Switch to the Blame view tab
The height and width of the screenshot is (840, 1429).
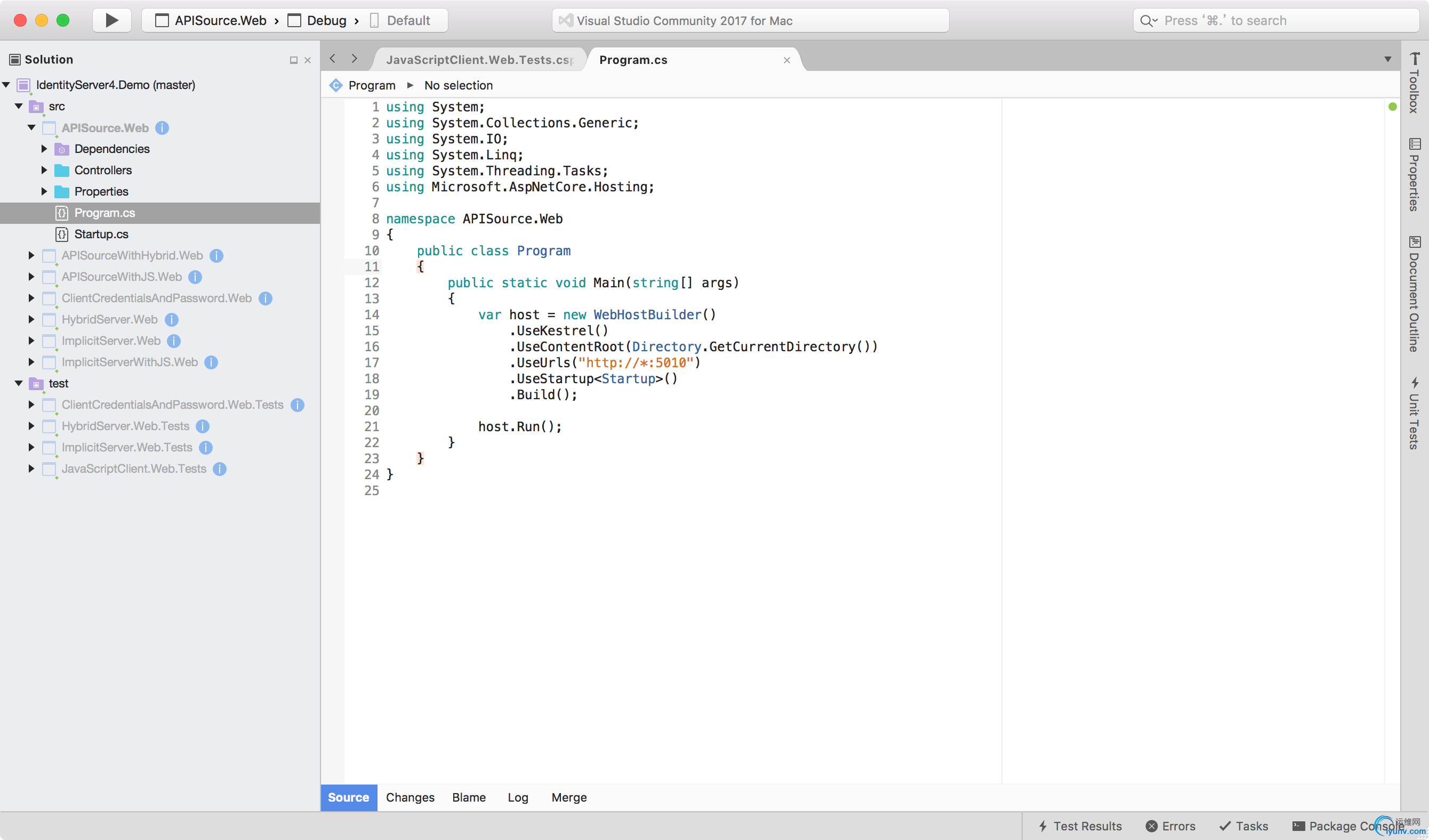click(469, 797)
